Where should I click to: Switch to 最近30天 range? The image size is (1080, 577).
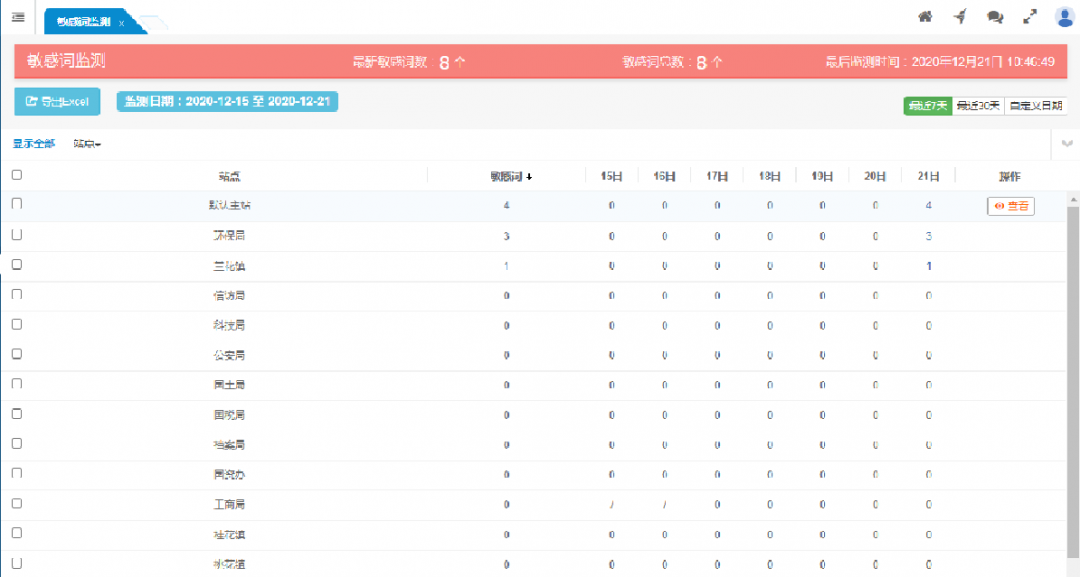[x=977, y=106]
